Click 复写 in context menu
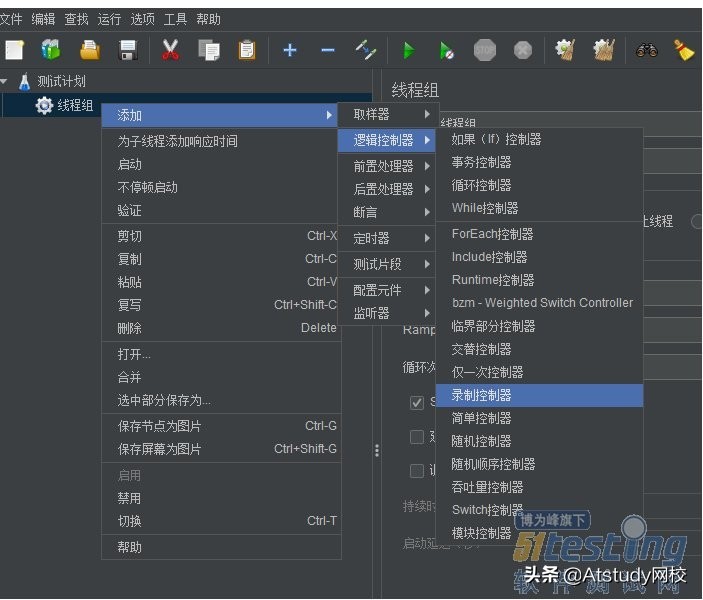 (220, 305)
